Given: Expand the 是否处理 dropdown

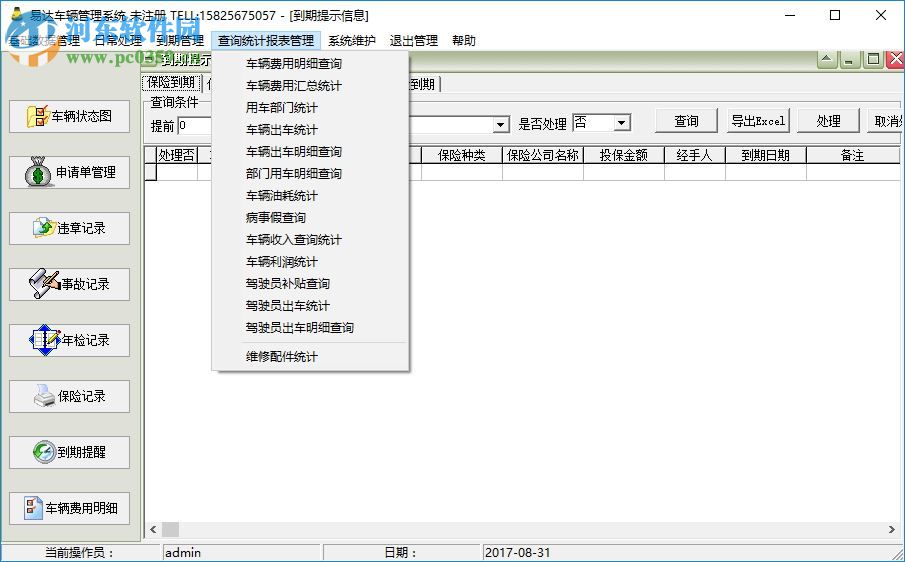Looking at the screenshot, I should [621, 123].
